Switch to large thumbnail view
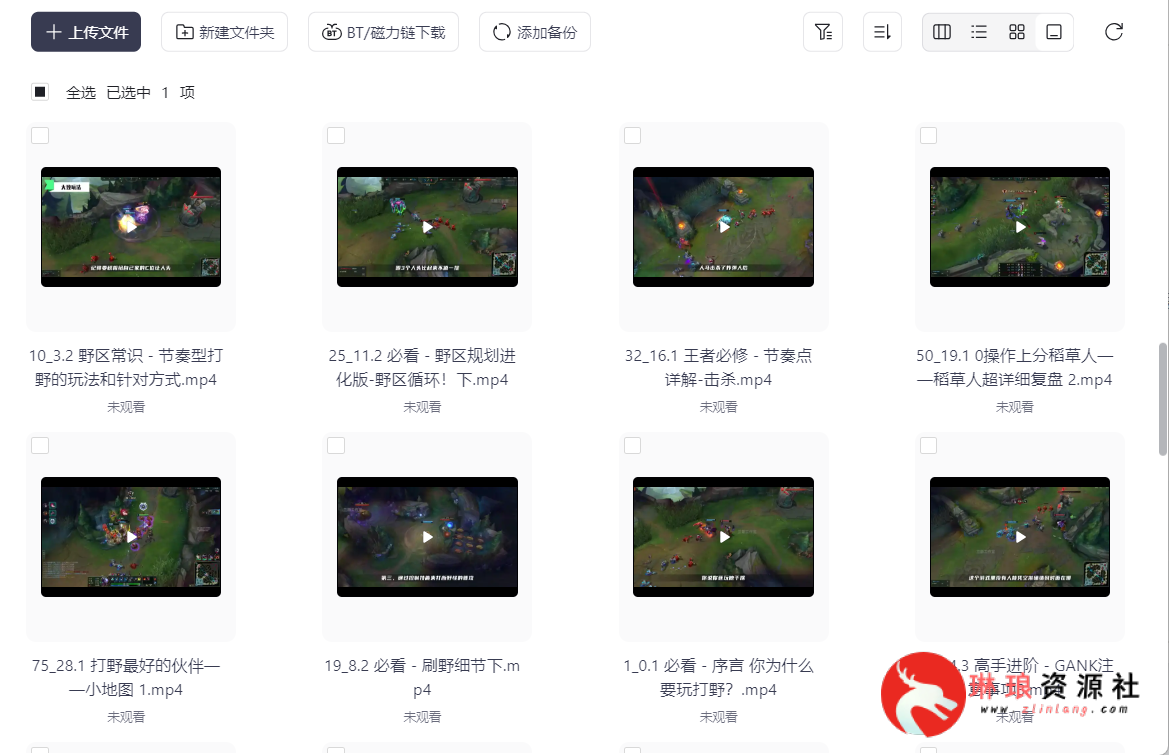The height and width of the screenshot is (755, 1169). click(1054, 32)
